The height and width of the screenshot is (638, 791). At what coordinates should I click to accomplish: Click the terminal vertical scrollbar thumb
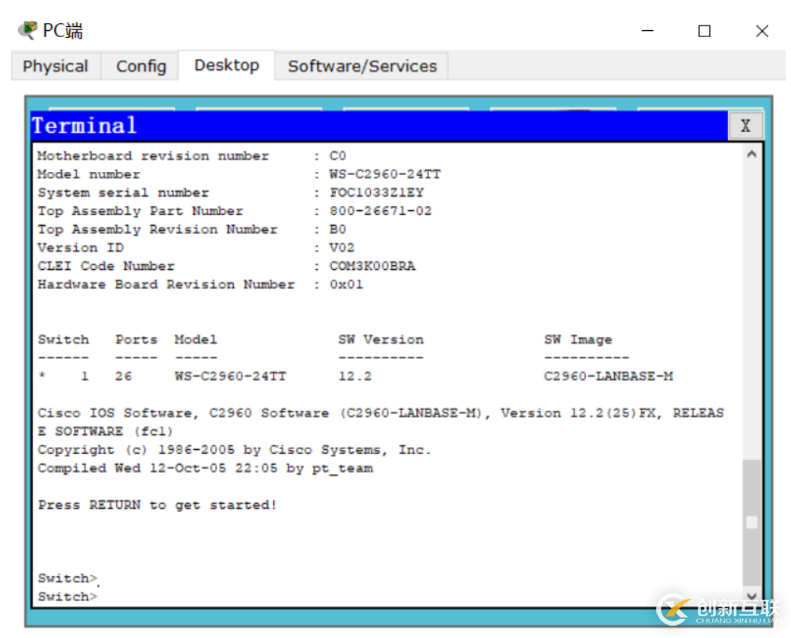(751, 522)
